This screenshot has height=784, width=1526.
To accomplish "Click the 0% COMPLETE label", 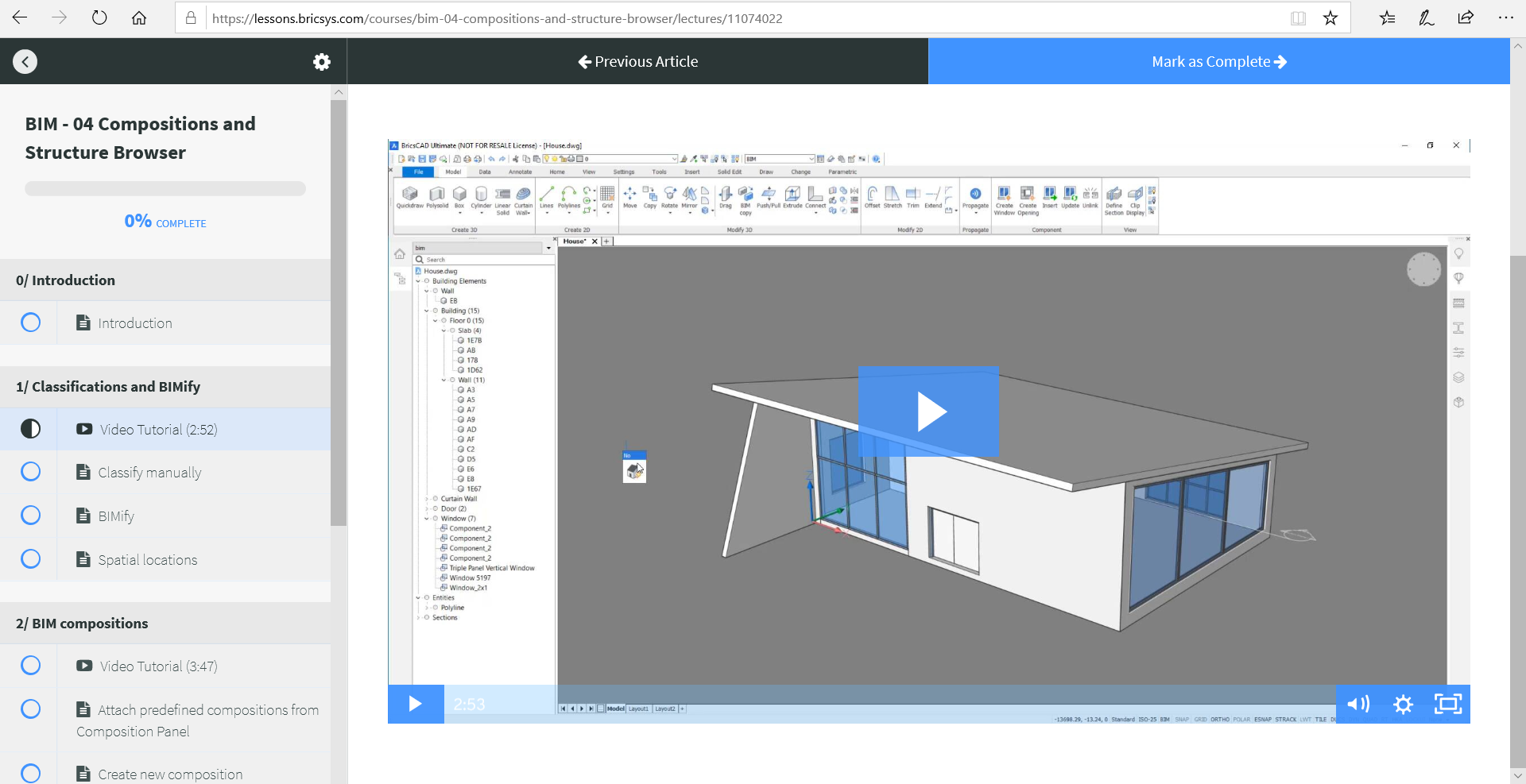I will pyautogui.click(x=165, y=222).
